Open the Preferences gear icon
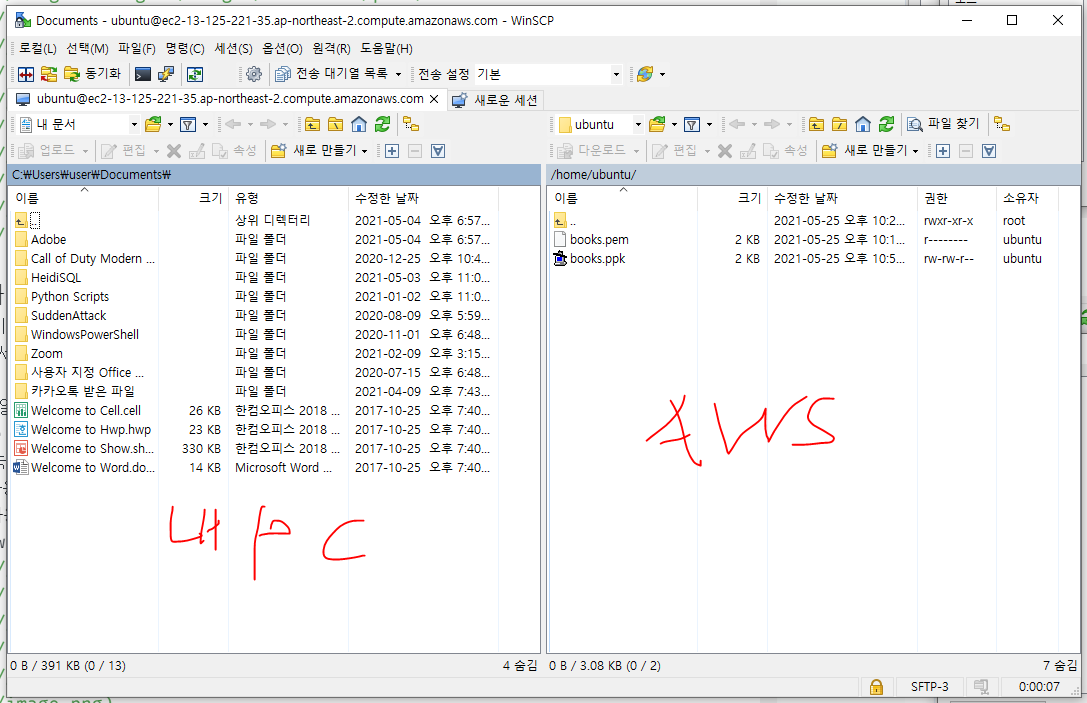 (254, 74)
